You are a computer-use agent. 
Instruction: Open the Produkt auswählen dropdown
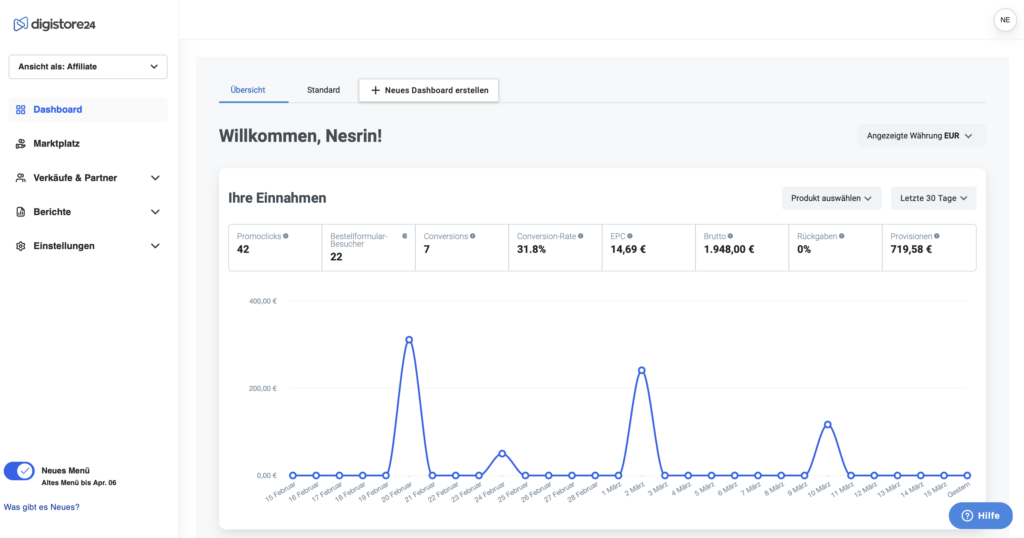coord(831,198)
